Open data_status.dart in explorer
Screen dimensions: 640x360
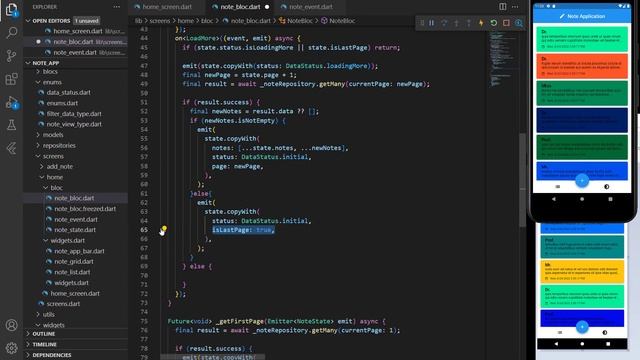point(68,92)
